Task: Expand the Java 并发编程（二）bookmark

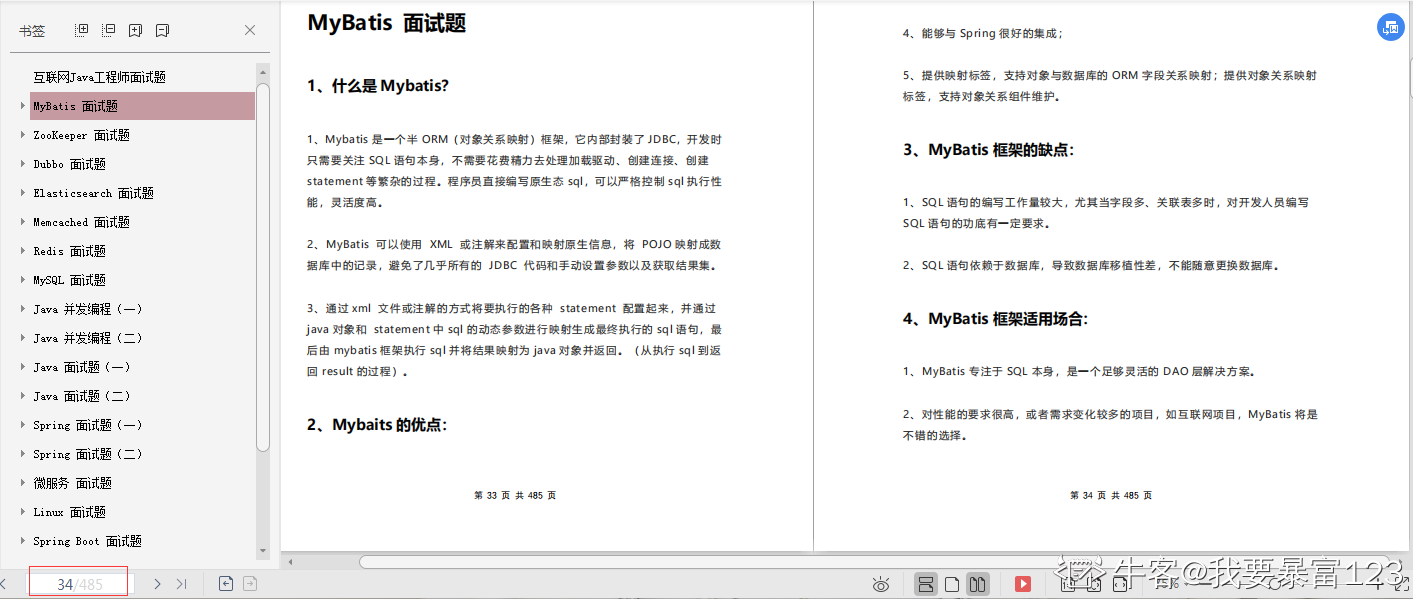Action: [23, 338]
